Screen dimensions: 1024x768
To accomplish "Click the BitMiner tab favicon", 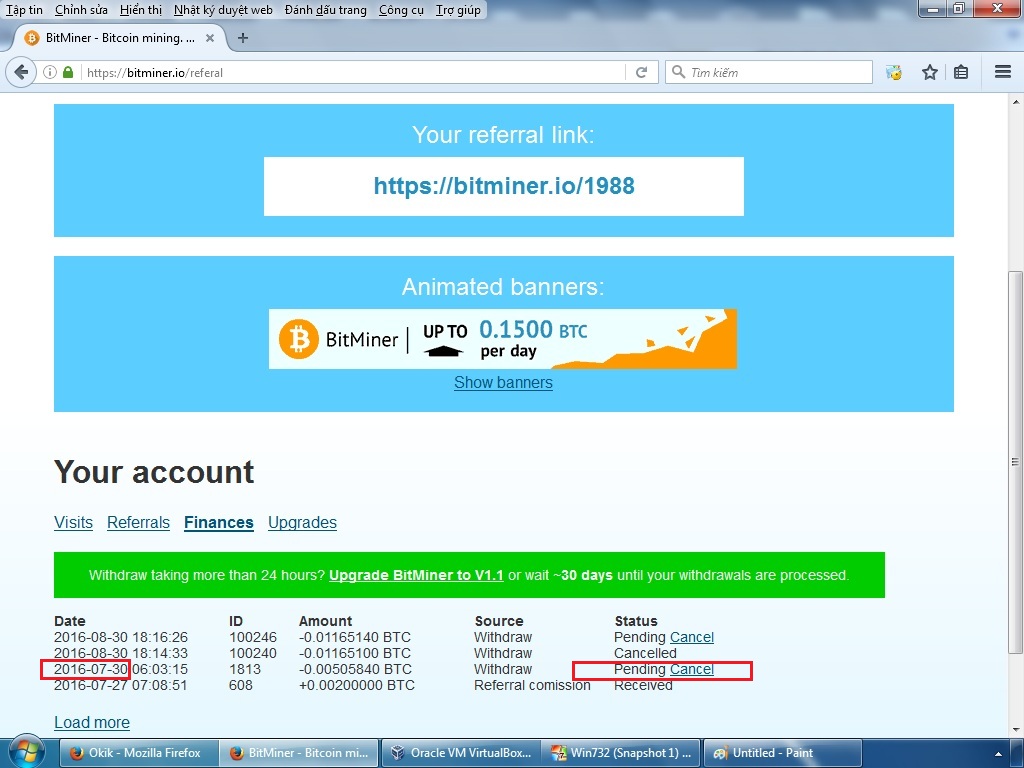I will 31,38.
